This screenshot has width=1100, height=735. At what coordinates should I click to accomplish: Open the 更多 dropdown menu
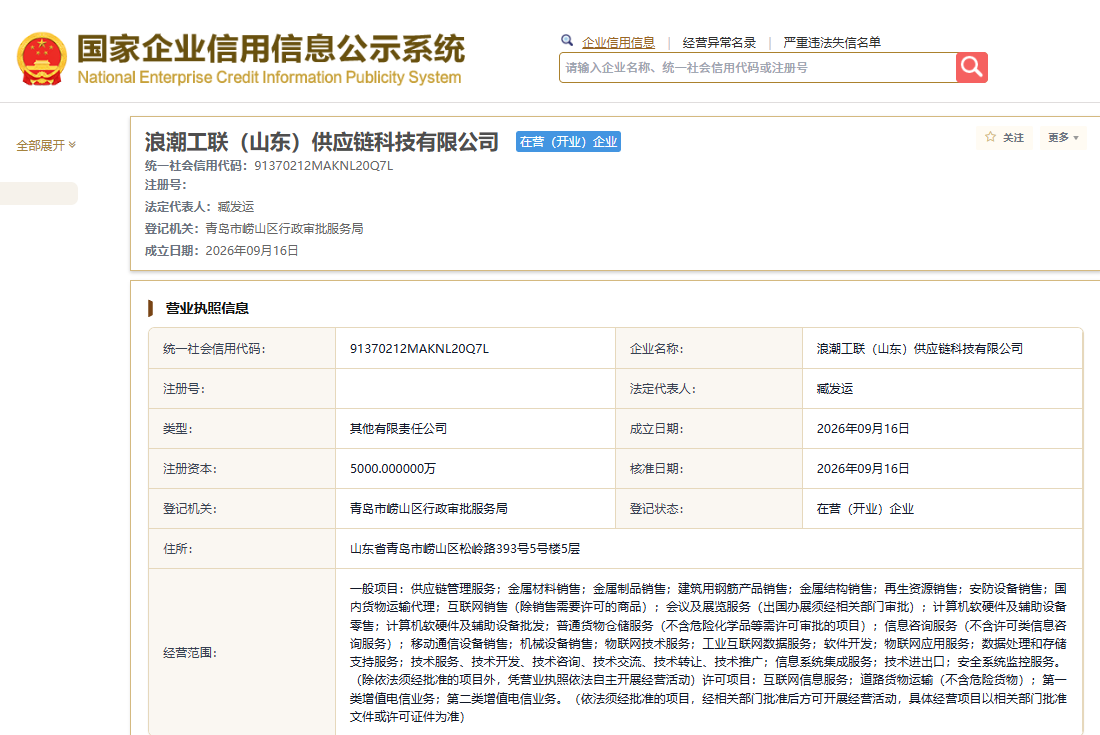(1064, 137)
